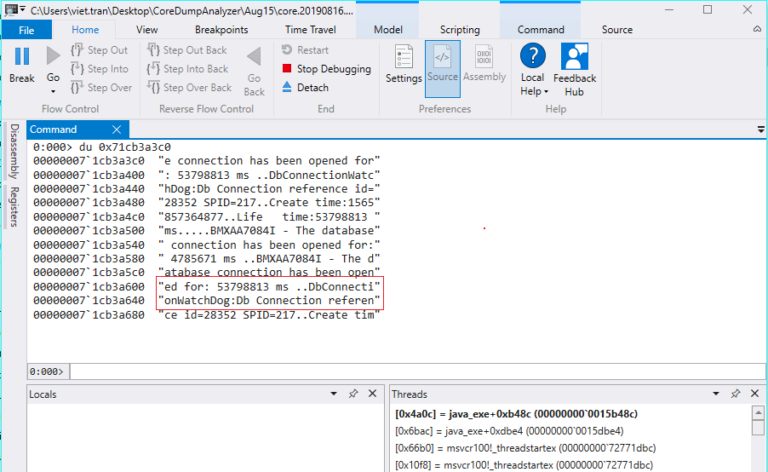Open the File menu button
Viewport: 768px width, 472px height.
click(27, 30)
